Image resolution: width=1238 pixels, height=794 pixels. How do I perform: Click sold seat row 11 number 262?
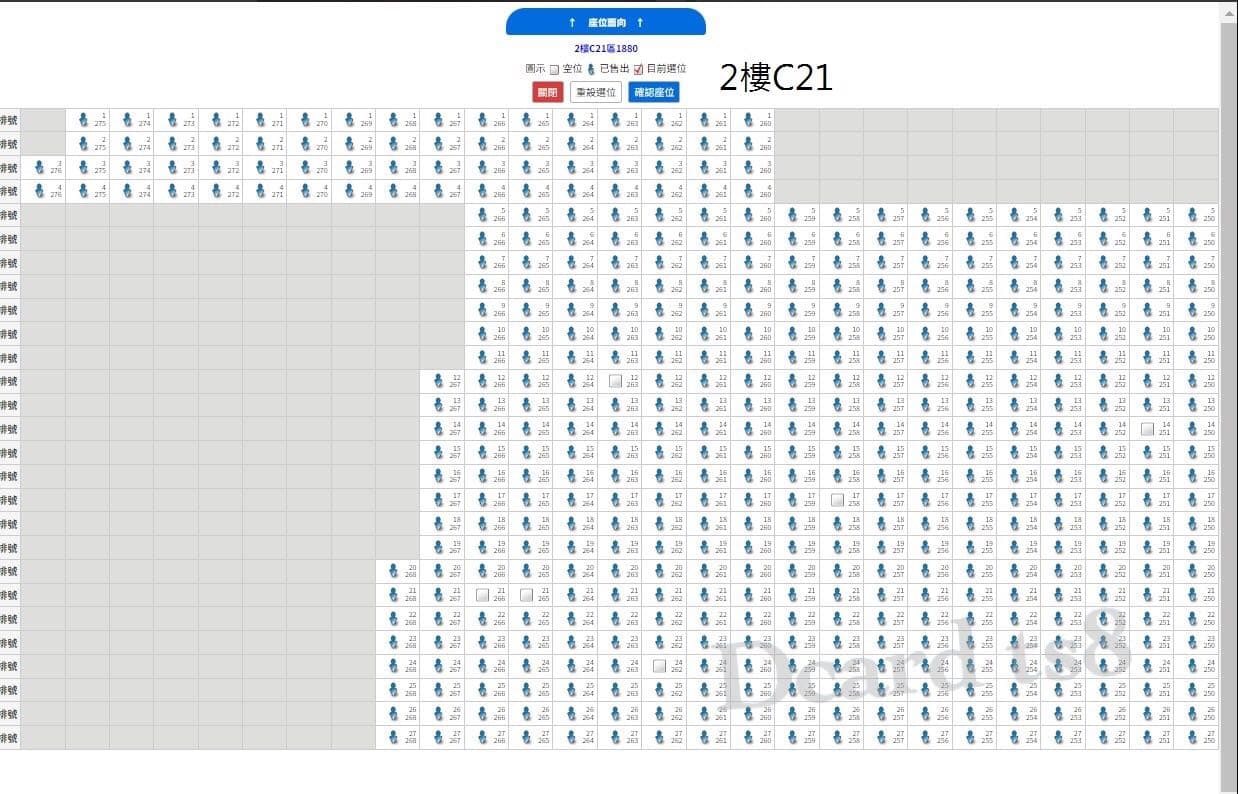(661, 357)
